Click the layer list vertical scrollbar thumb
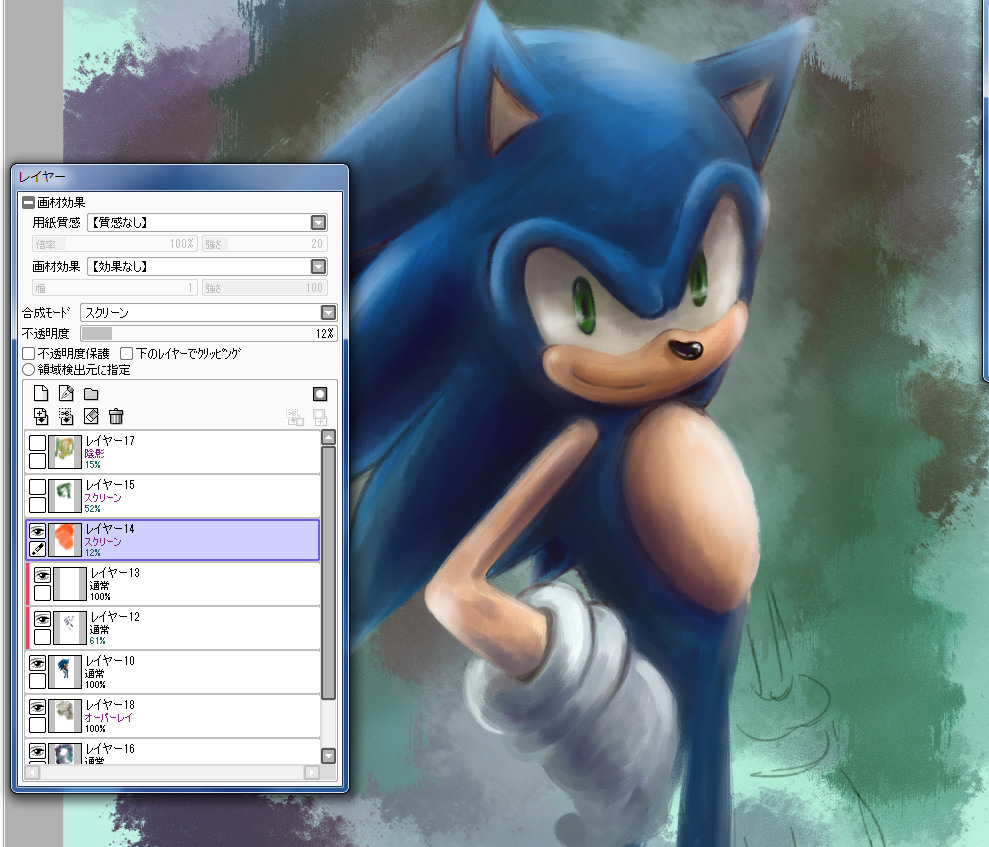Screen dimensions: 989x847 [328, 573]
